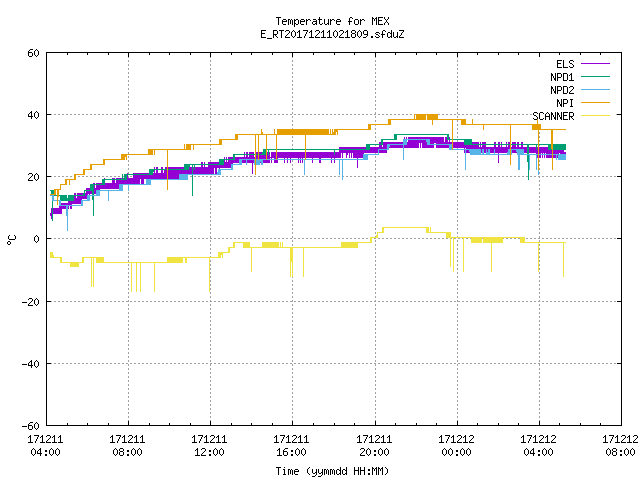Pick the orange NPI legend line sample
This screenshot has width=640, height=480.
[x=595, y=103]
